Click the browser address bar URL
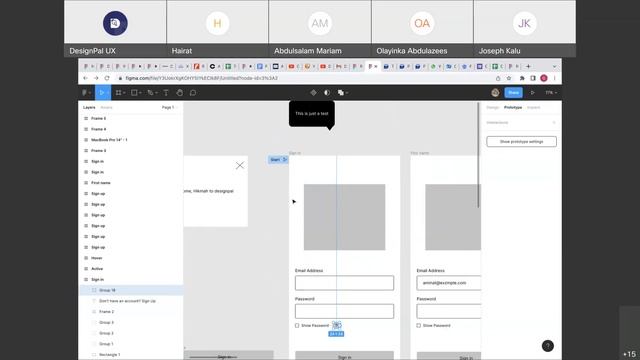Viewport: 640px width, 360px height. 201,78
